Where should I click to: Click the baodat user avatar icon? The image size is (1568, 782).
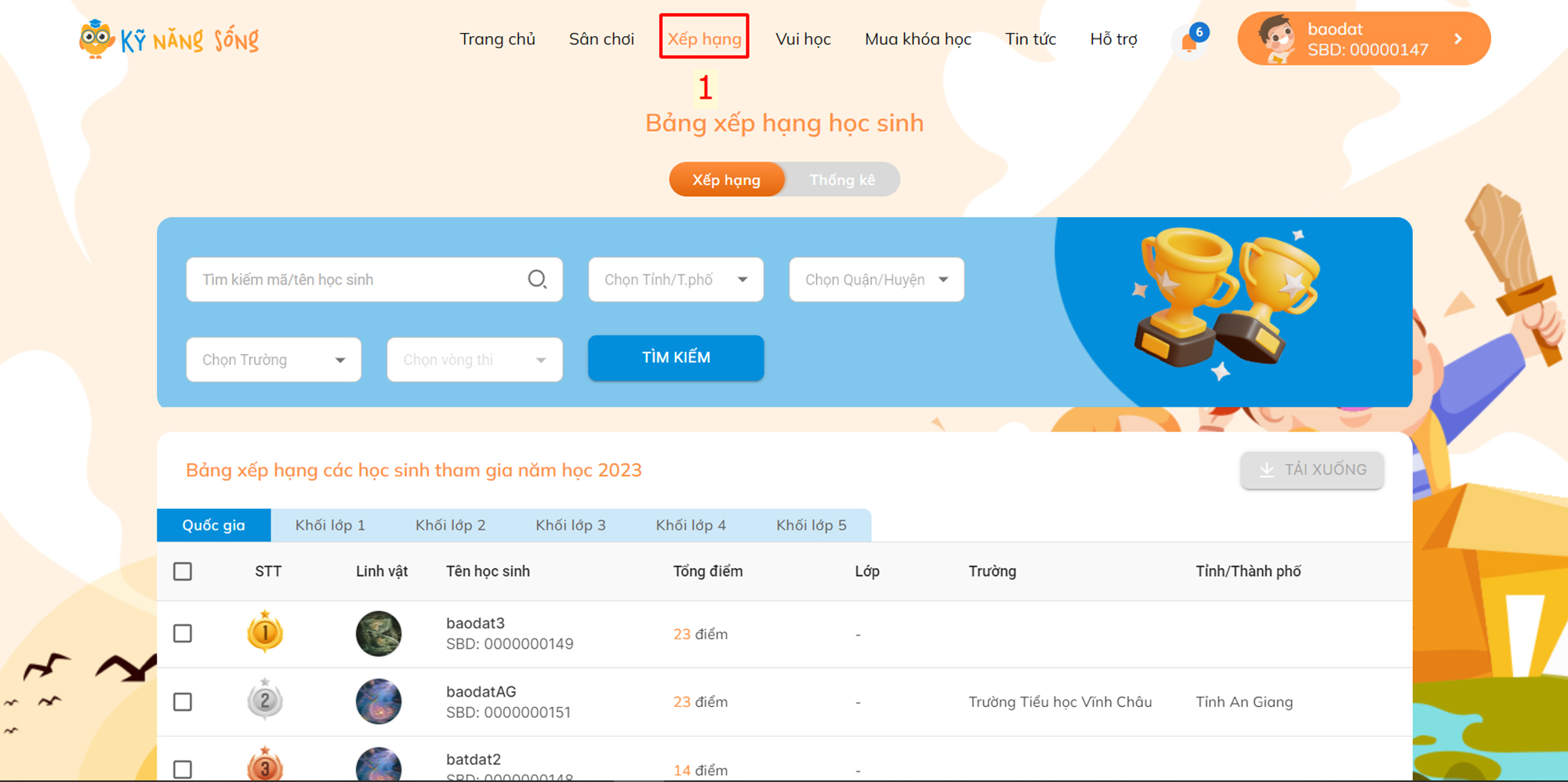click(1276, 39)
